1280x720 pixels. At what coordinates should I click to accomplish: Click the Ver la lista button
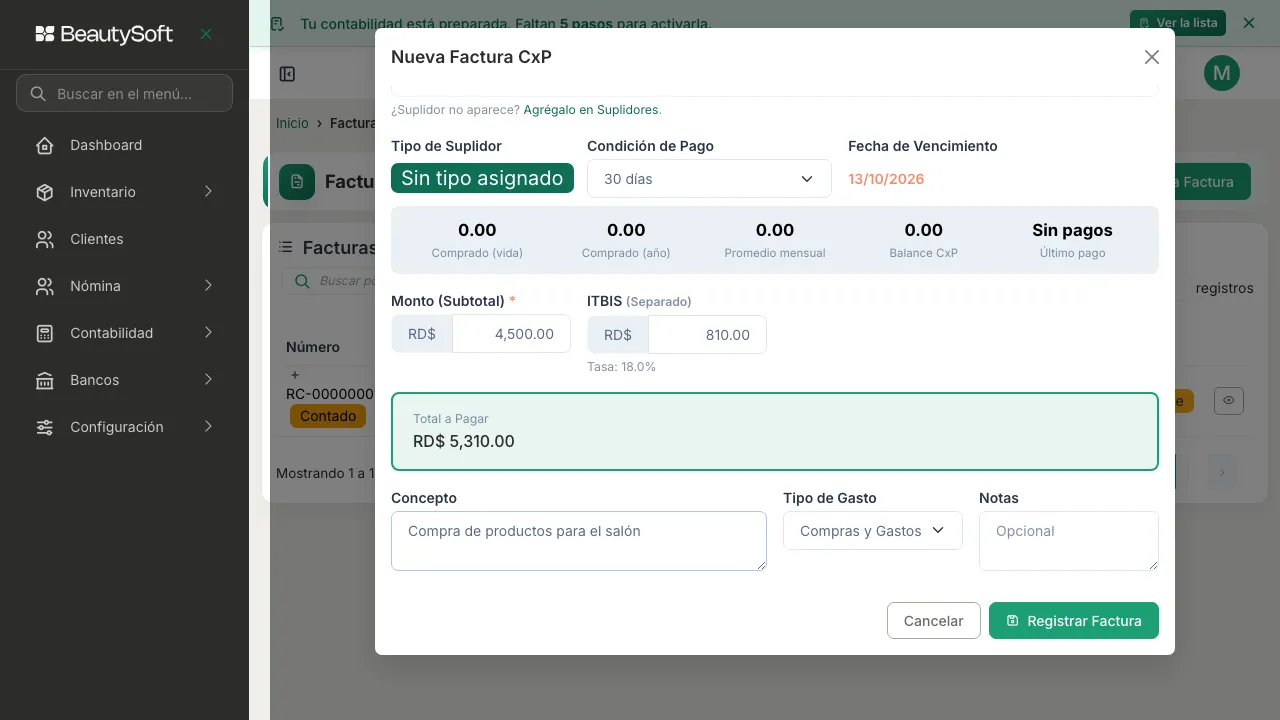(x=1178, y=23)
